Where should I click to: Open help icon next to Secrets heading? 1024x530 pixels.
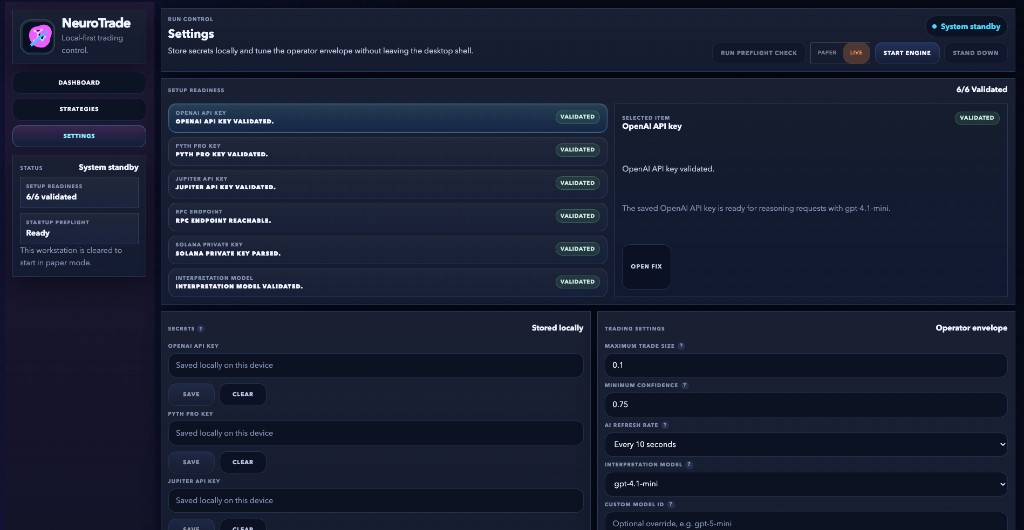200,329
